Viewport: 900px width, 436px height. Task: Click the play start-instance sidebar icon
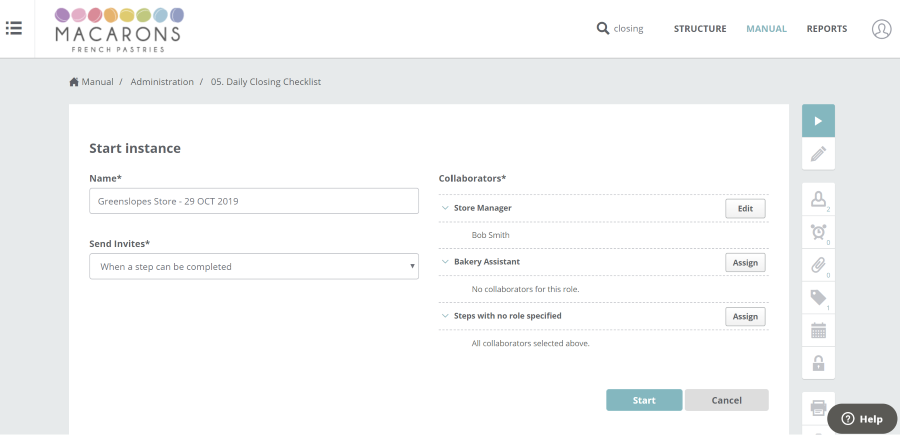coord(818,120)
